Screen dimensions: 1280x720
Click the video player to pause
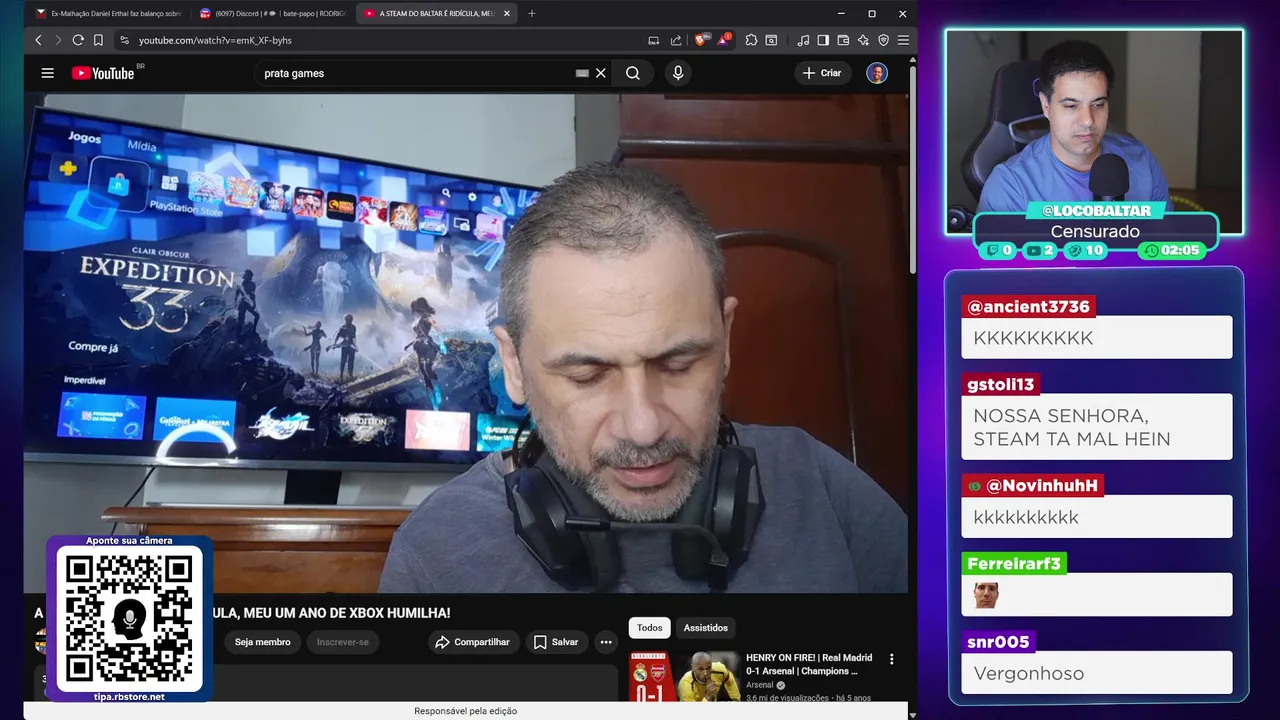click(x=467, y=343)
